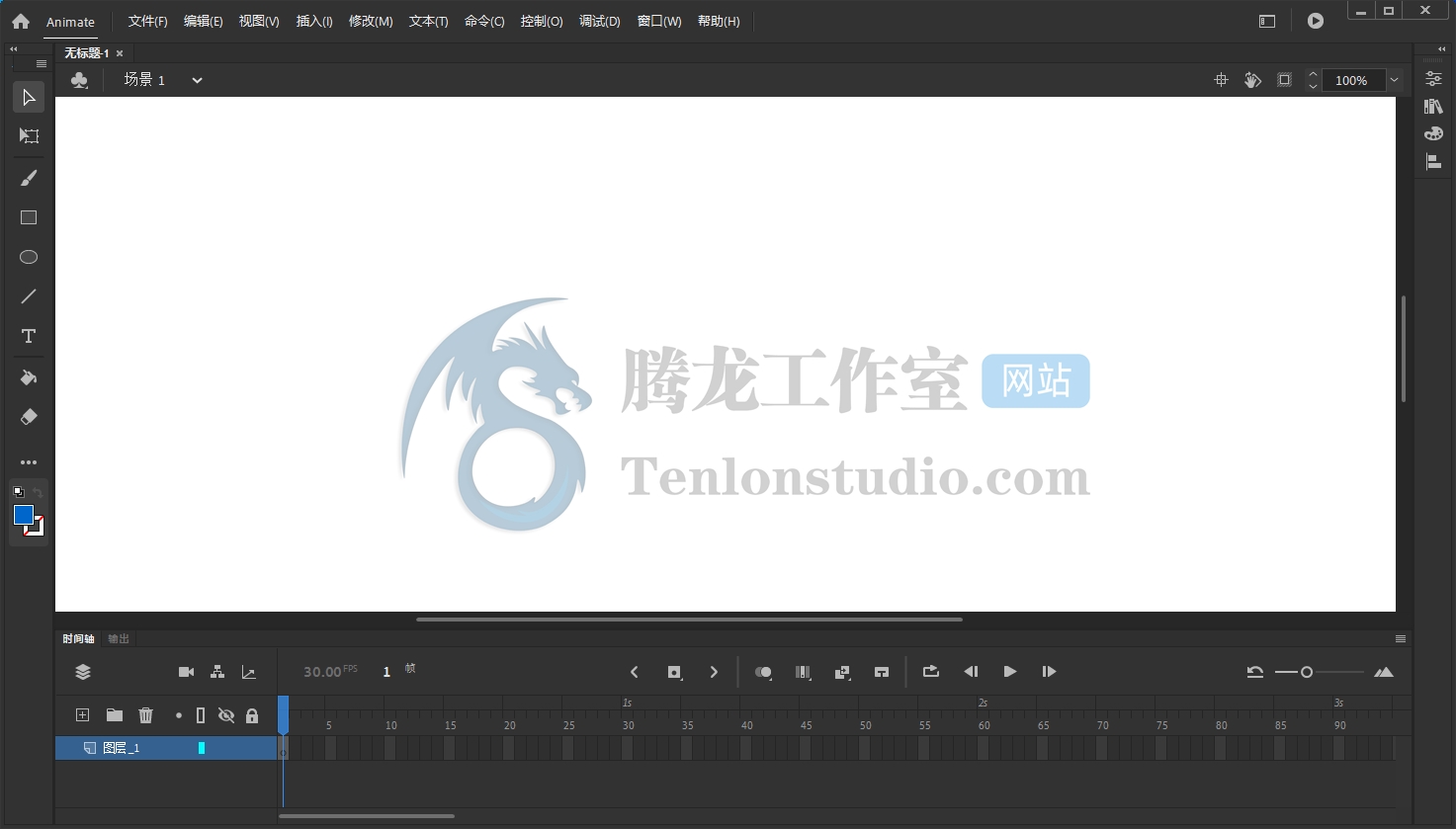Select the Line tool
1456x829 pixels.
click(x=29, y=296)
